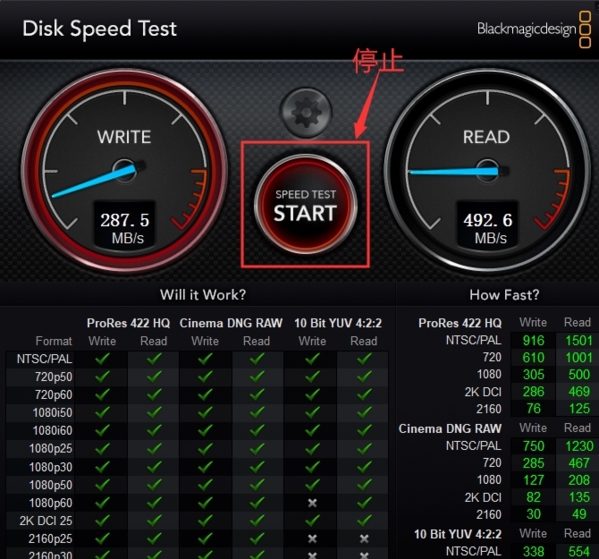Click the checkmark for 1080p25 10 Bit YUV Read
Viewport: 599px width, 559px height.
click(364, 448)
